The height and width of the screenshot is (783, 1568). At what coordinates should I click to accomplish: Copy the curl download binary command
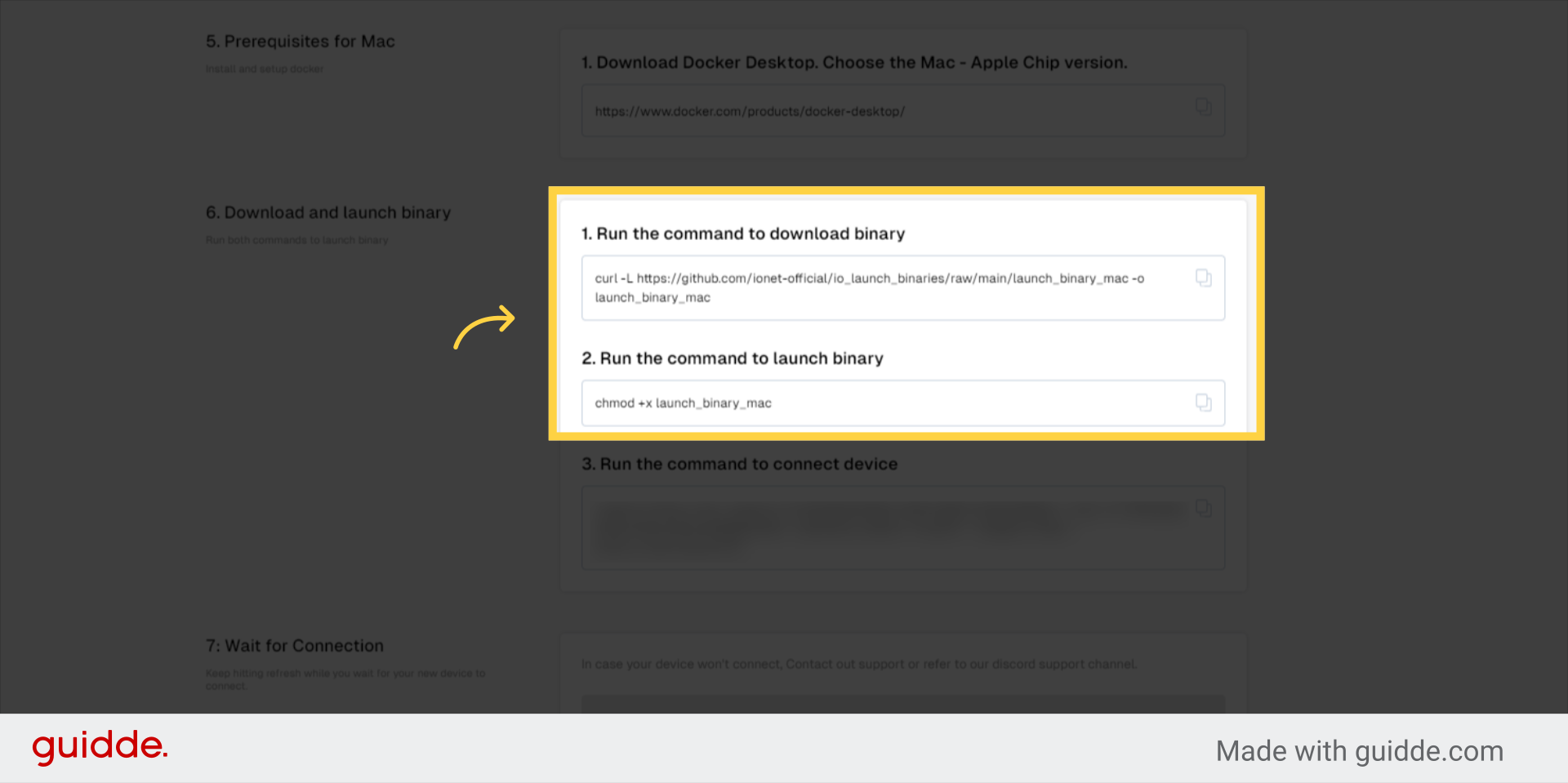1203,278
